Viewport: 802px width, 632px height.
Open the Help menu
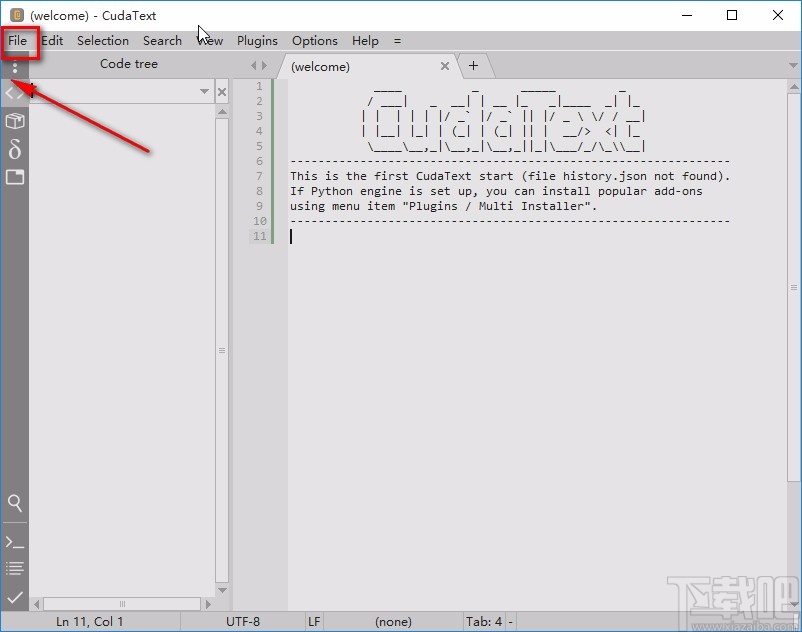[365, 40]
